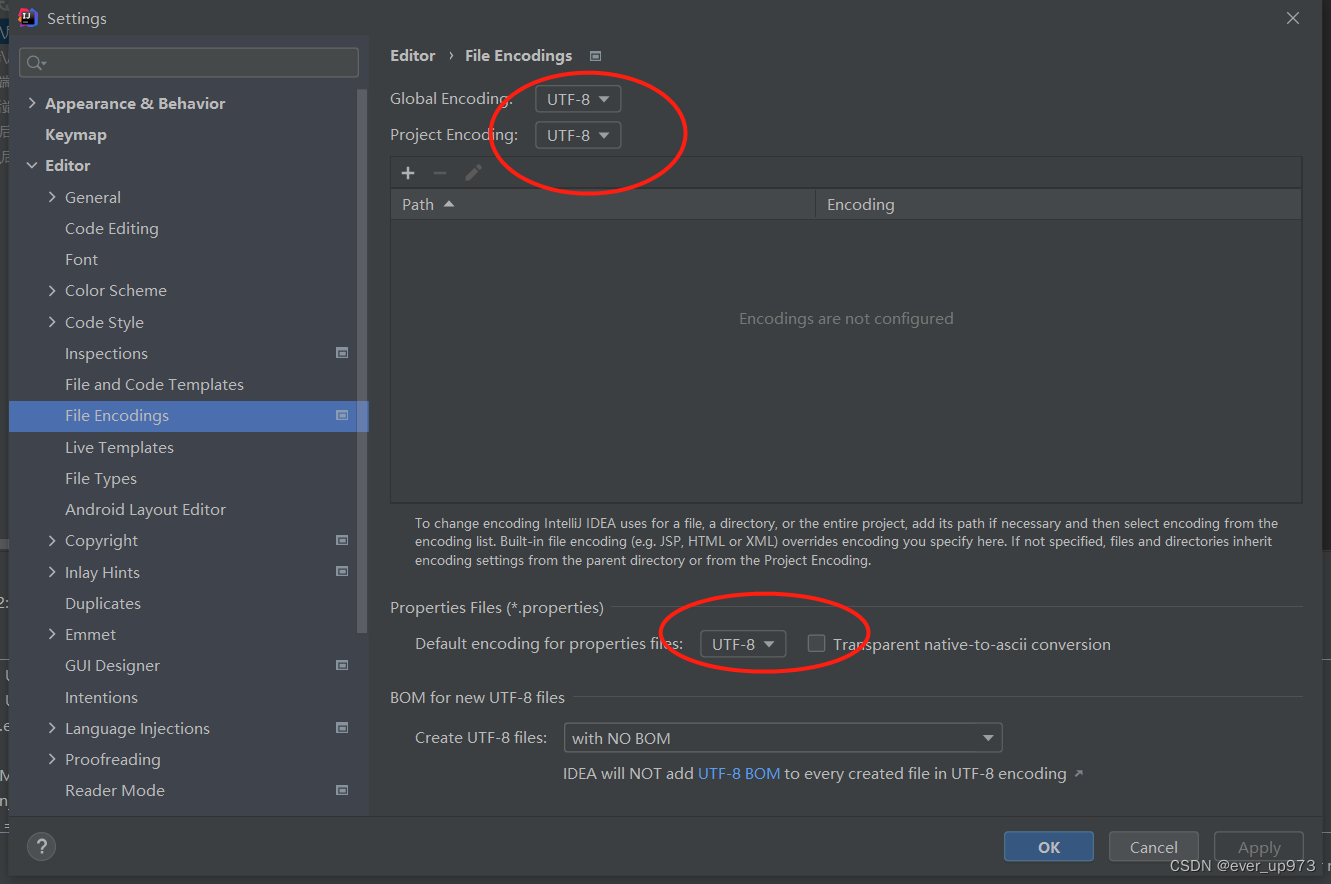Expand the Inlay Hints node
The width and height of the screenshot is (1331, 884).
click(x=52, y=572)
